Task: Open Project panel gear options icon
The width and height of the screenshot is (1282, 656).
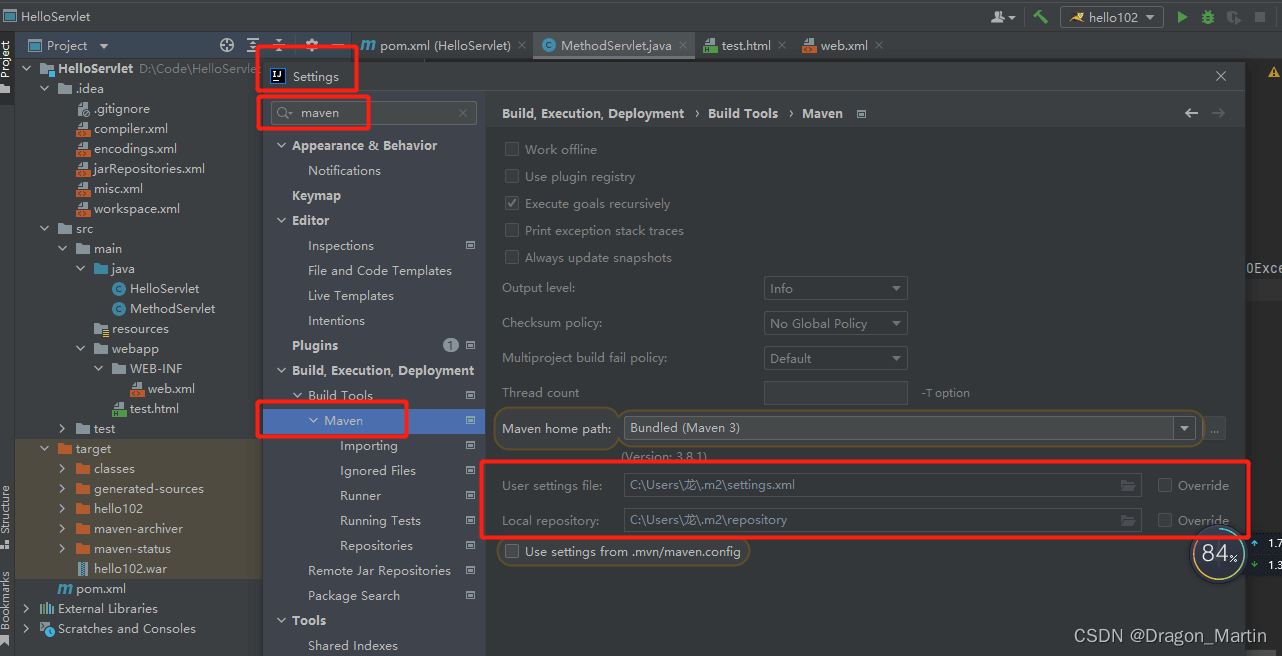Action: [312, 45]
